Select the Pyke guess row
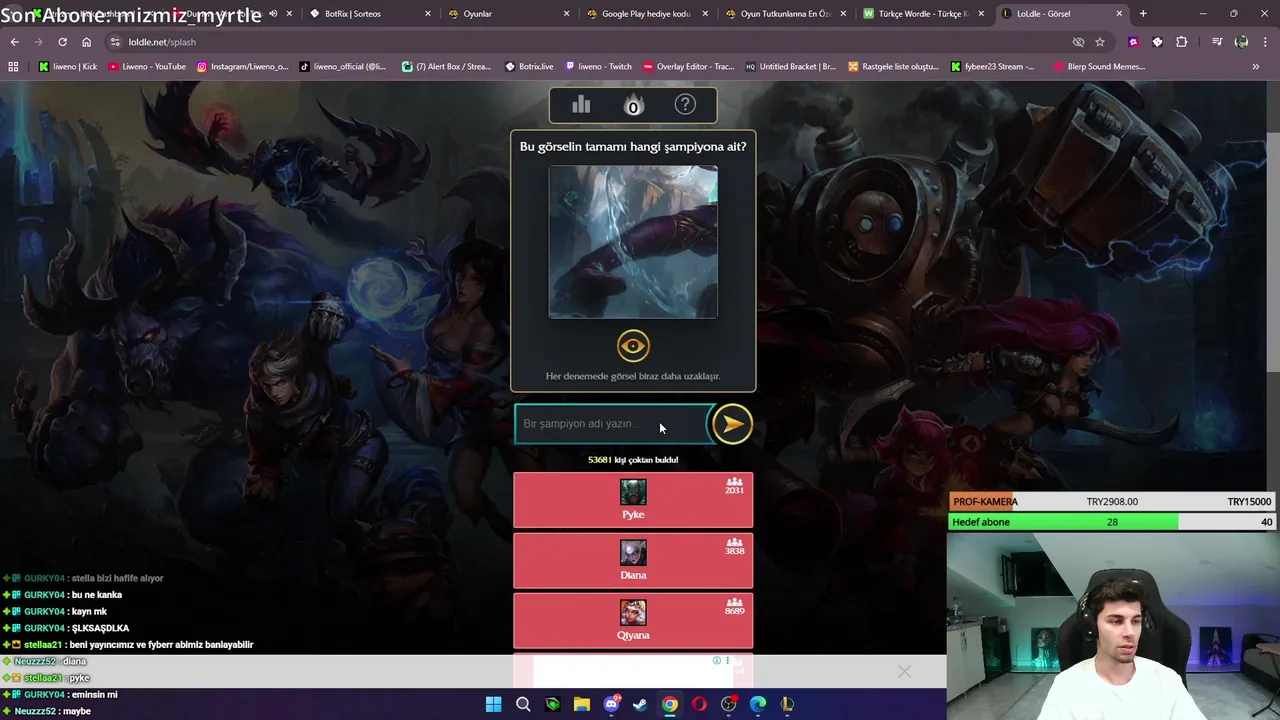1280x720 pixels. pyautogui.click(x=633, y=500)
